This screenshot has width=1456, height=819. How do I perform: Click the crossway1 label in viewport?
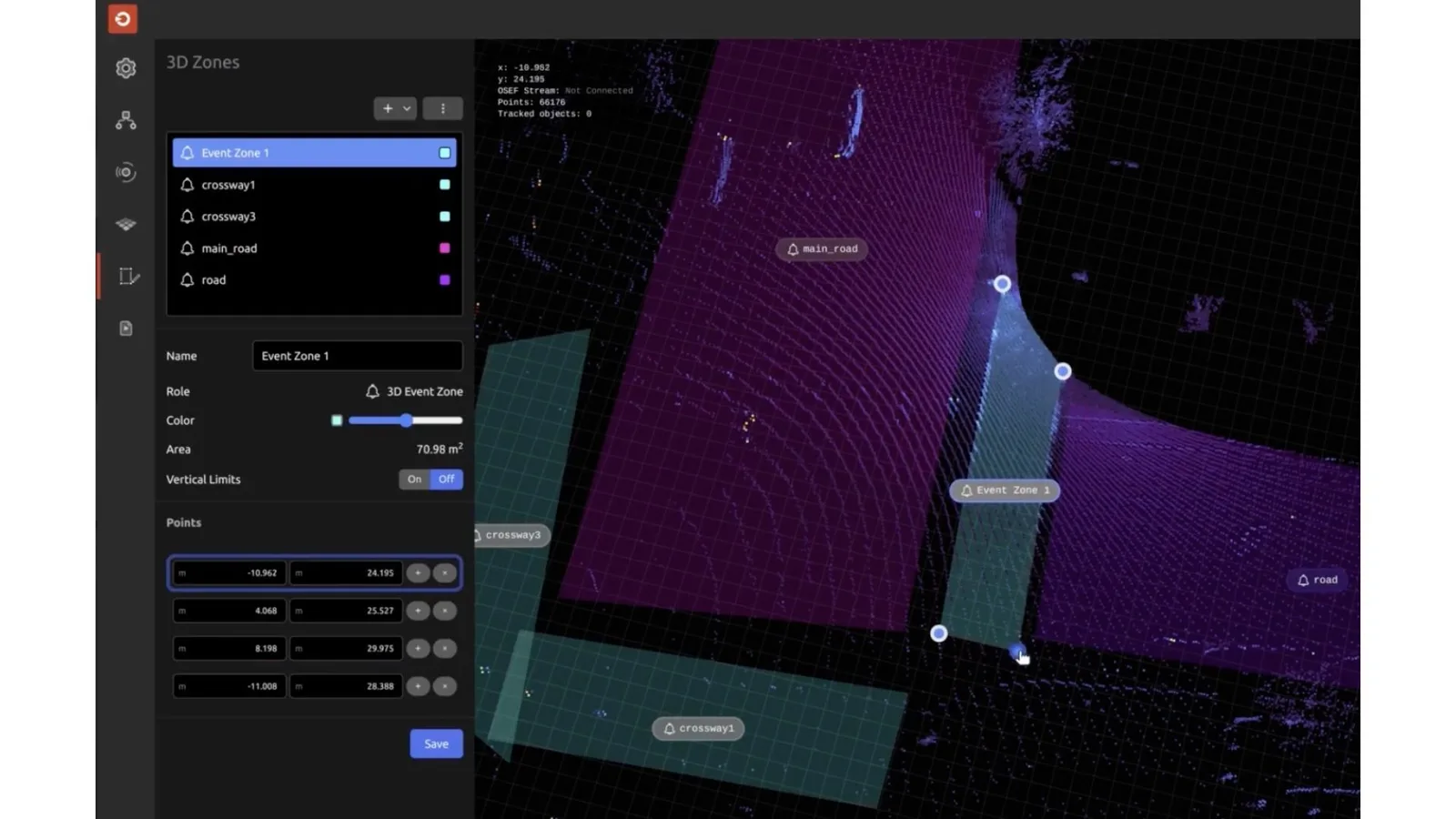[698, 729]
